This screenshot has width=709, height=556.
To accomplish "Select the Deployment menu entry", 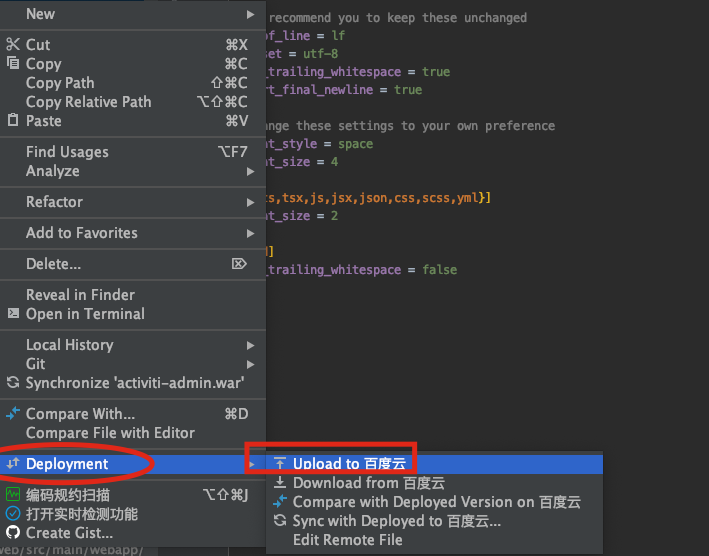I will pos(132,464).
